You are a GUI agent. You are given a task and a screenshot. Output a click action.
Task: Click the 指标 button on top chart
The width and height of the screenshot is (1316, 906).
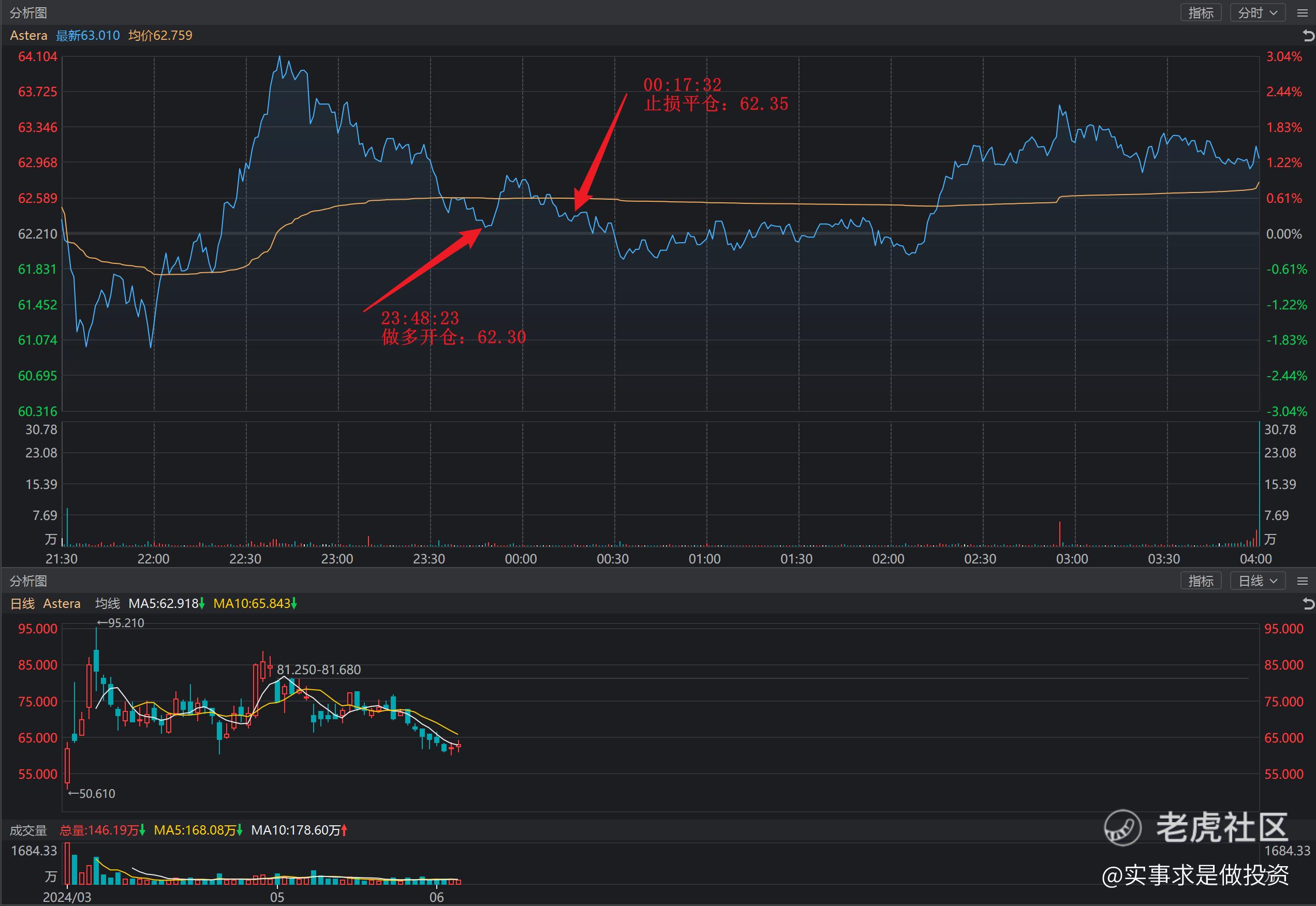coord(1201,13)
